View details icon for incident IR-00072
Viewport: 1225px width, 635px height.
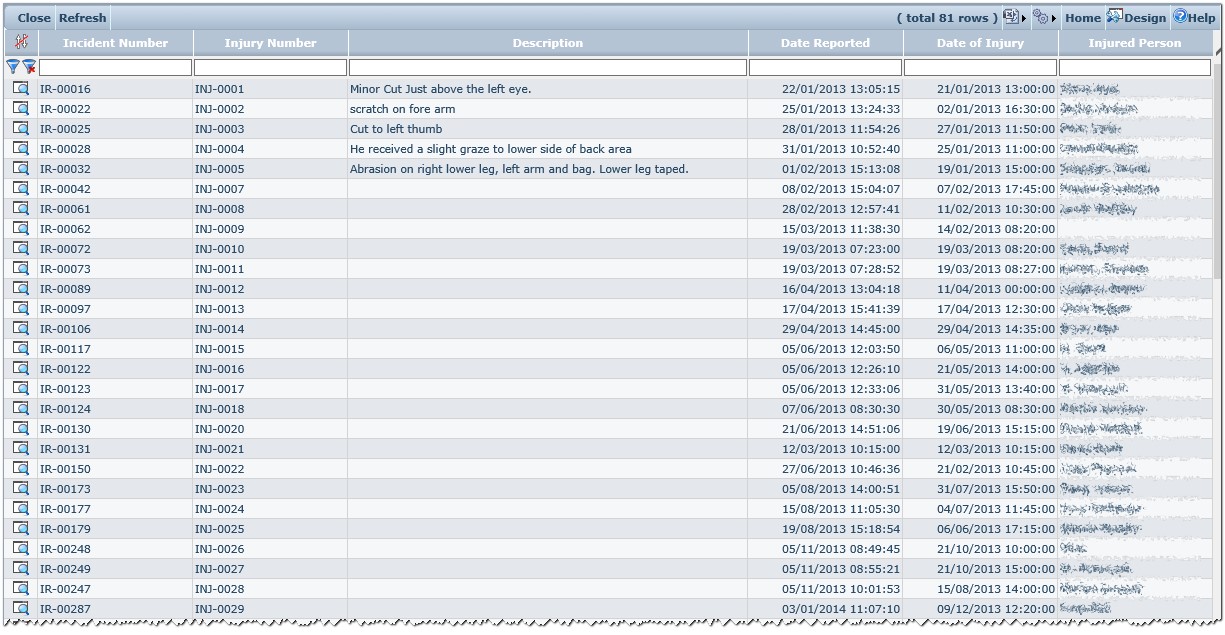(21, 249)
